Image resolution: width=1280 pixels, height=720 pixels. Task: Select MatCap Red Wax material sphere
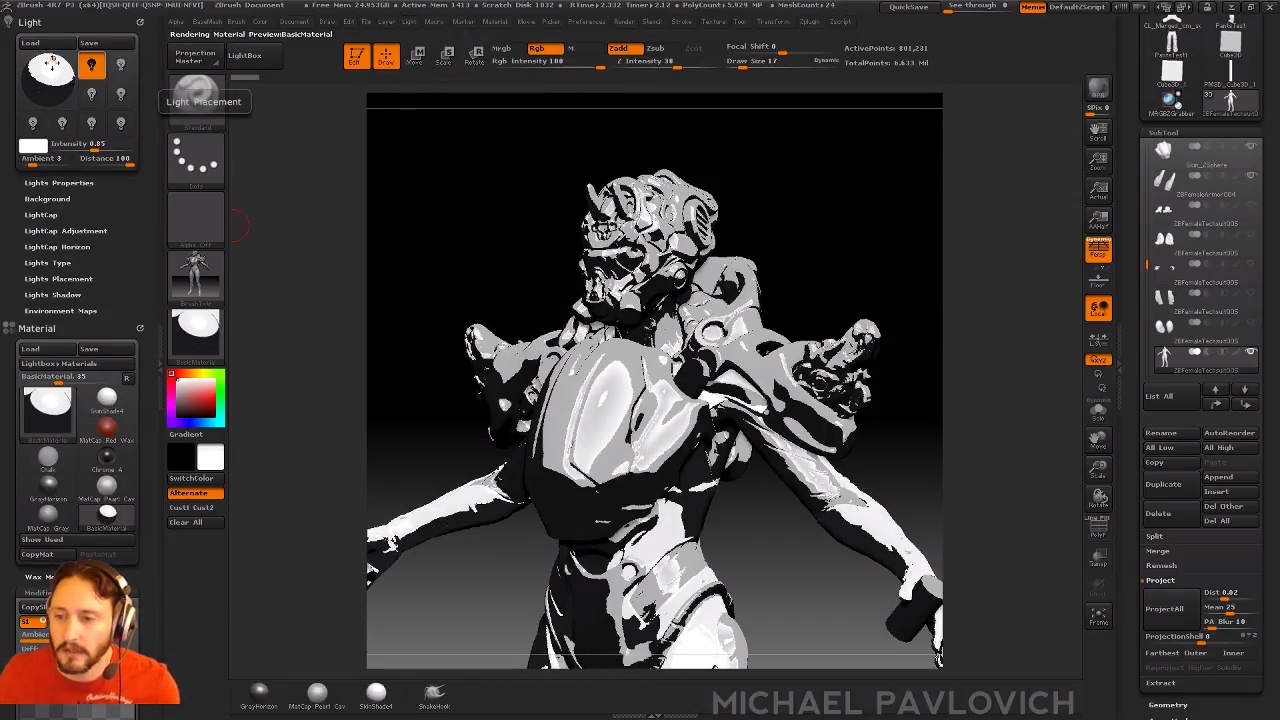click(107, 429)
